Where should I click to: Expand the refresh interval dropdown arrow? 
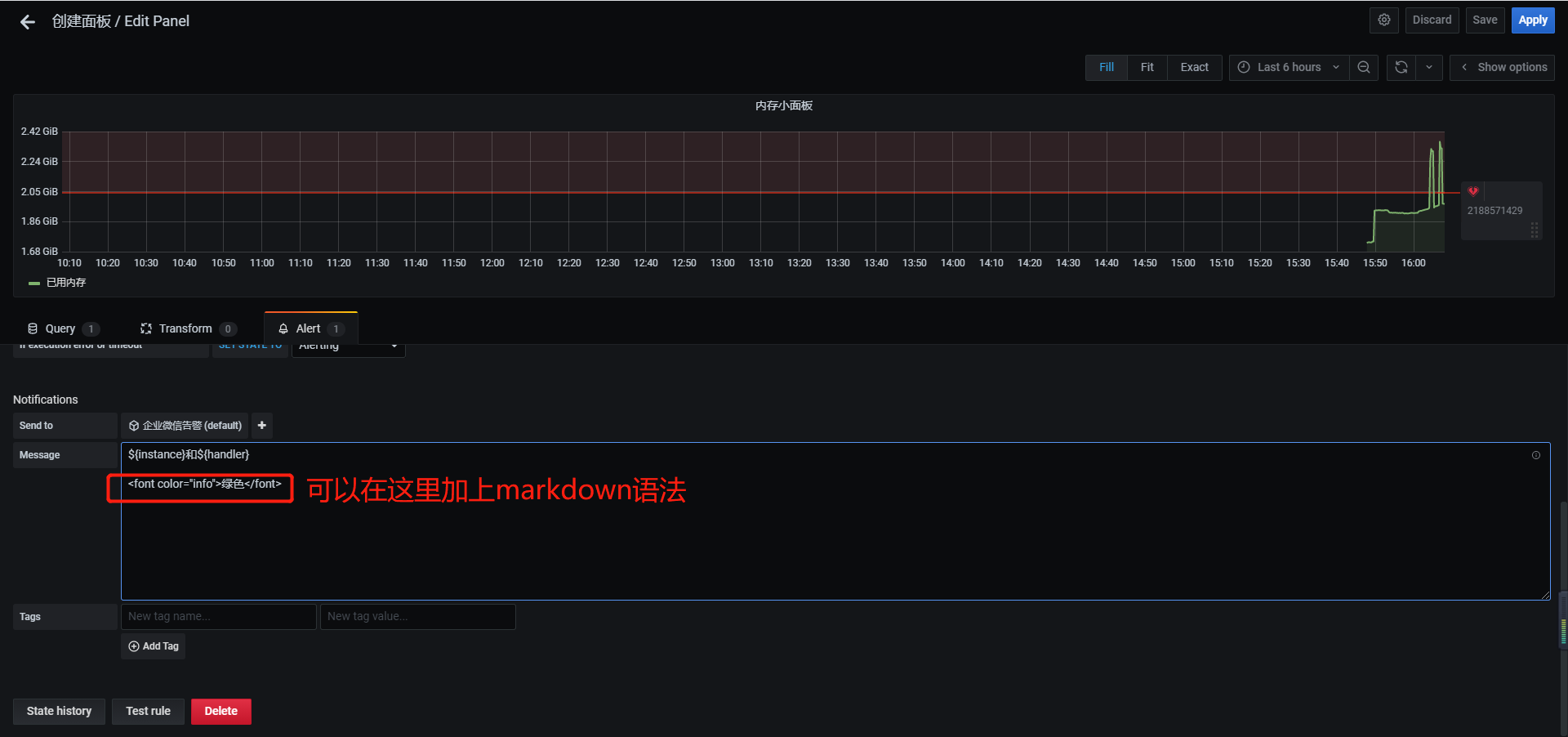[x=1429, y=68]
